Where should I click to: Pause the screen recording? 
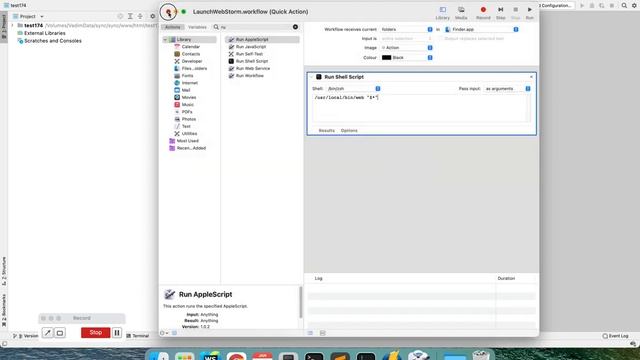[x=117, y=333]
